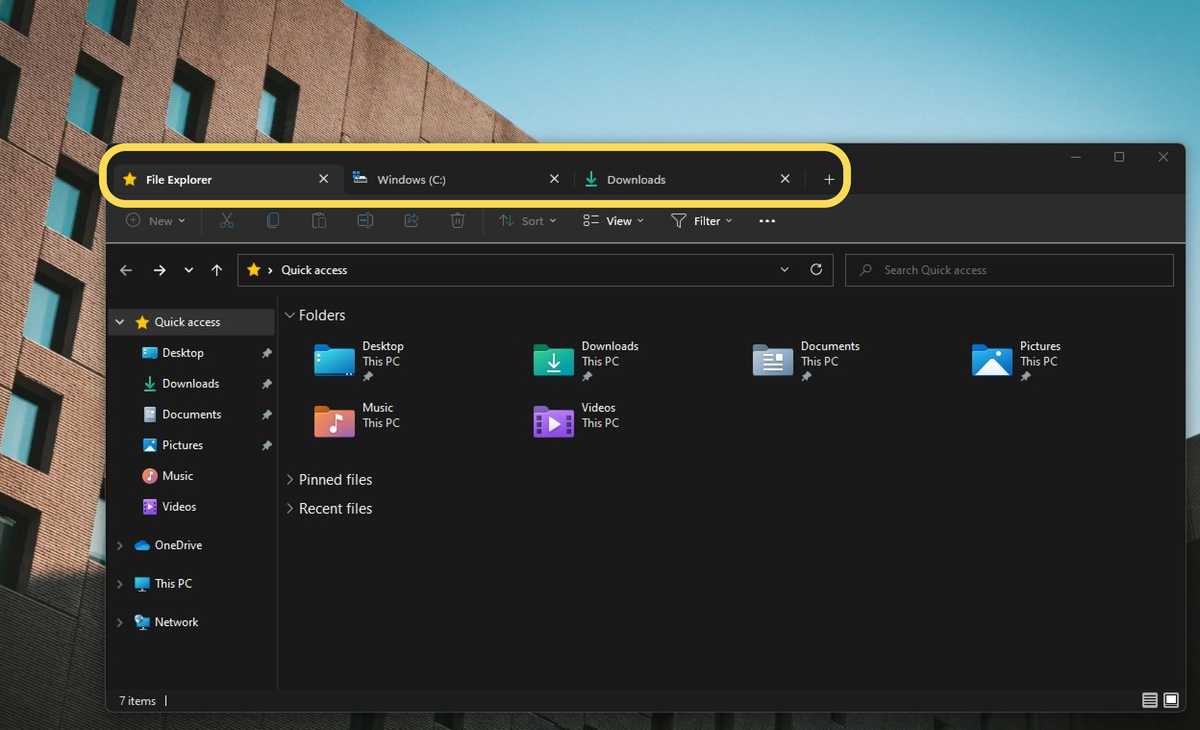Click the Copy icon in toolbar
Screen dimensions: 1200x730
[x=272, y=221]
